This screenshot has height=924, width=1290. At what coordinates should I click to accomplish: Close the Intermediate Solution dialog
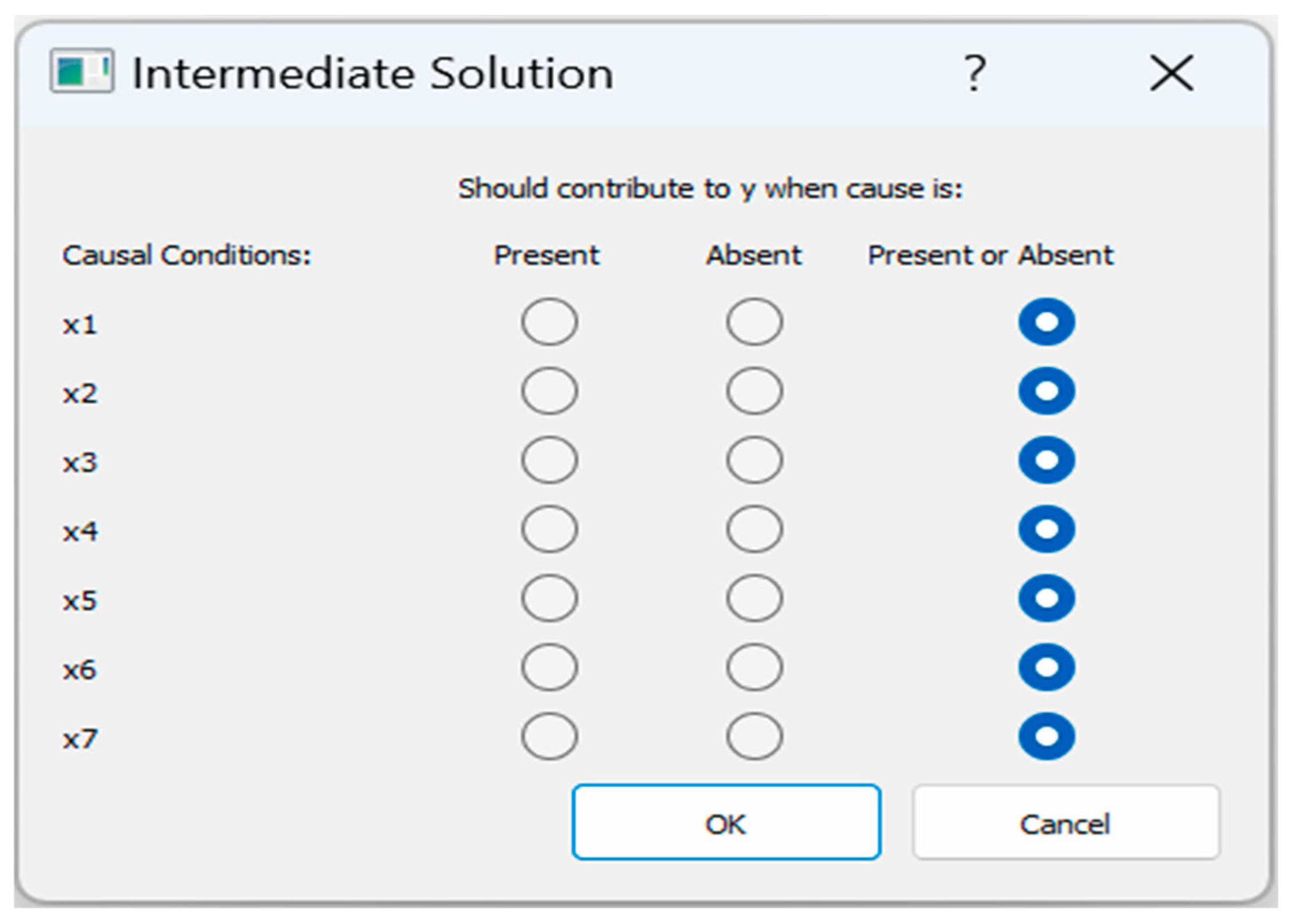click(x=1172, y=73)
